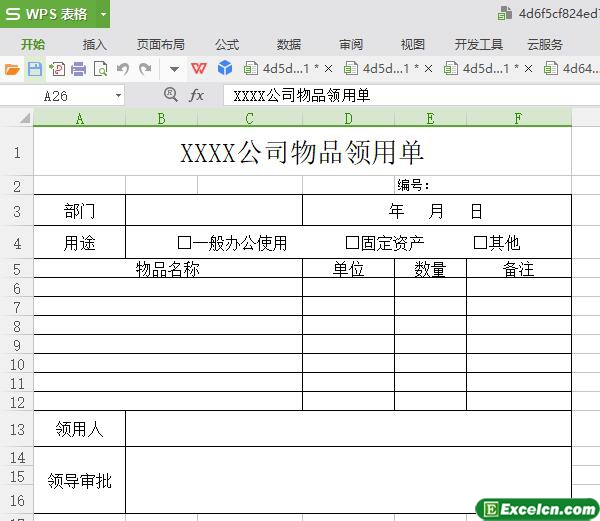
Task: Click the 数量 header cell
Action: (430, 269)
